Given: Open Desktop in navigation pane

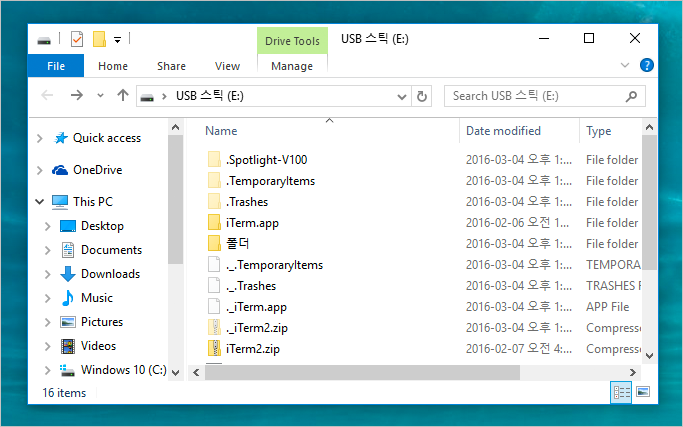Looking at the screenshot, I should [102, 226].
